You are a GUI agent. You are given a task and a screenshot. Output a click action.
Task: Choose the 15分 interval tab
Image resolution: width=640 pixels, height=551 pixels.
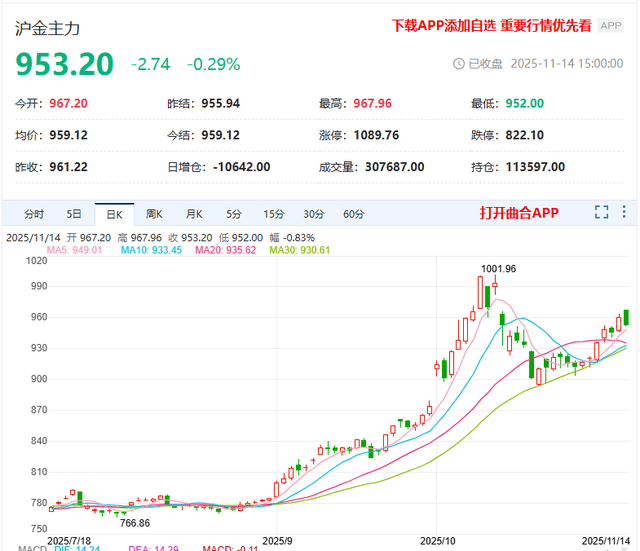(273, 213)
